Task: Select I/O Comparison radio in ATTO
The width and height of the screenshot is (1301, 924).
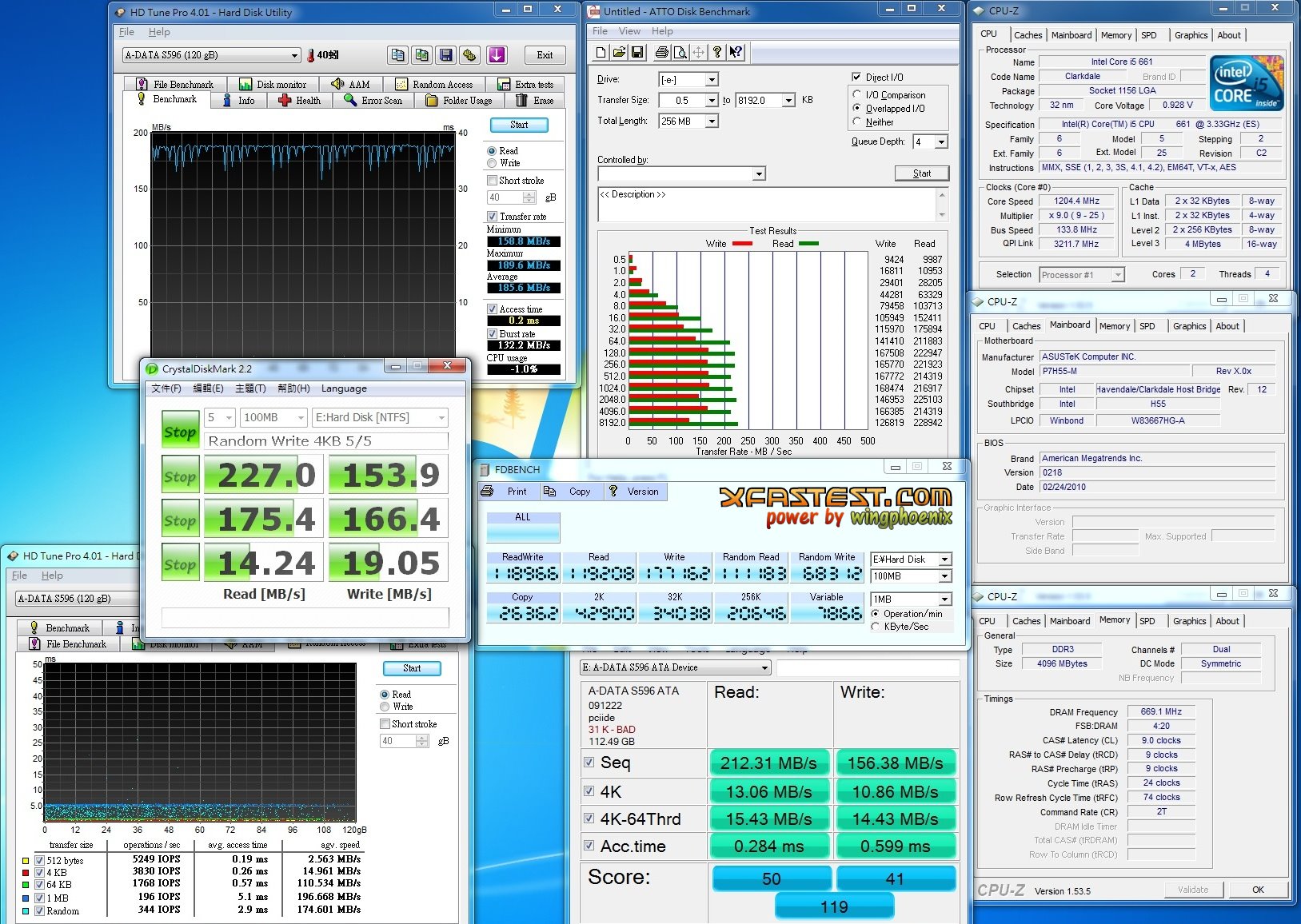Action: click(x=857, y=95)
